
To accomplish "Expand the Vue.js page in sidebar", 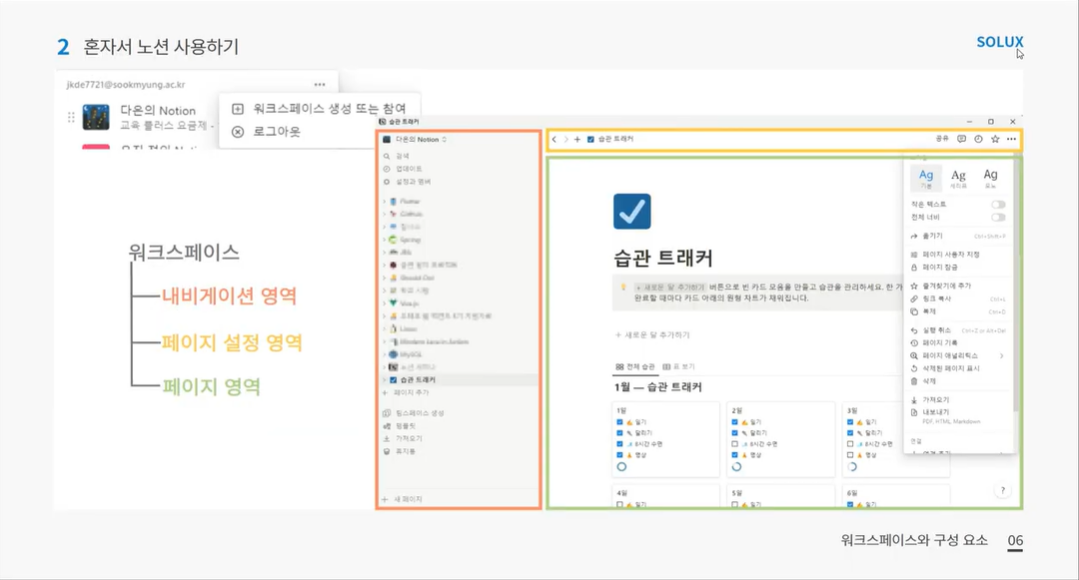I will 385,303.
